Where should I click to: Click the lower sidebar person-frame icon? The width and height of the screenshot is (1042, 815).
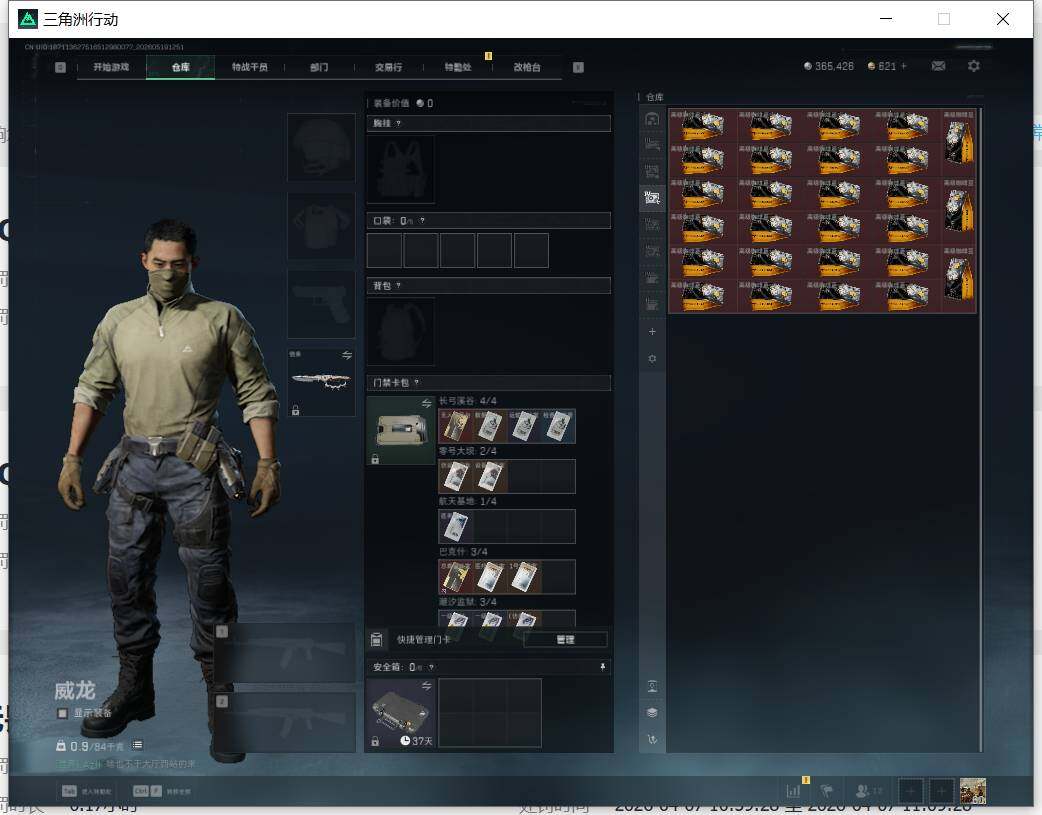(x=652, y=686)
